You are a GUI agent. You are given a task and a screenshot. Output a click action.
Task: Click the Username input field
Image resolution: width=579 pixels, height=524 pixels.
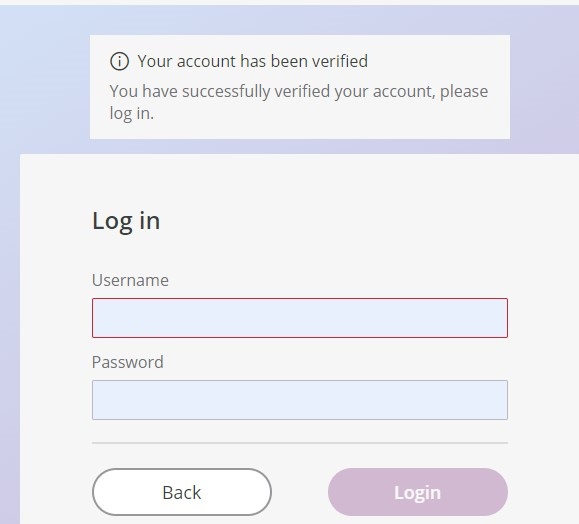click(x=300, y=318)
